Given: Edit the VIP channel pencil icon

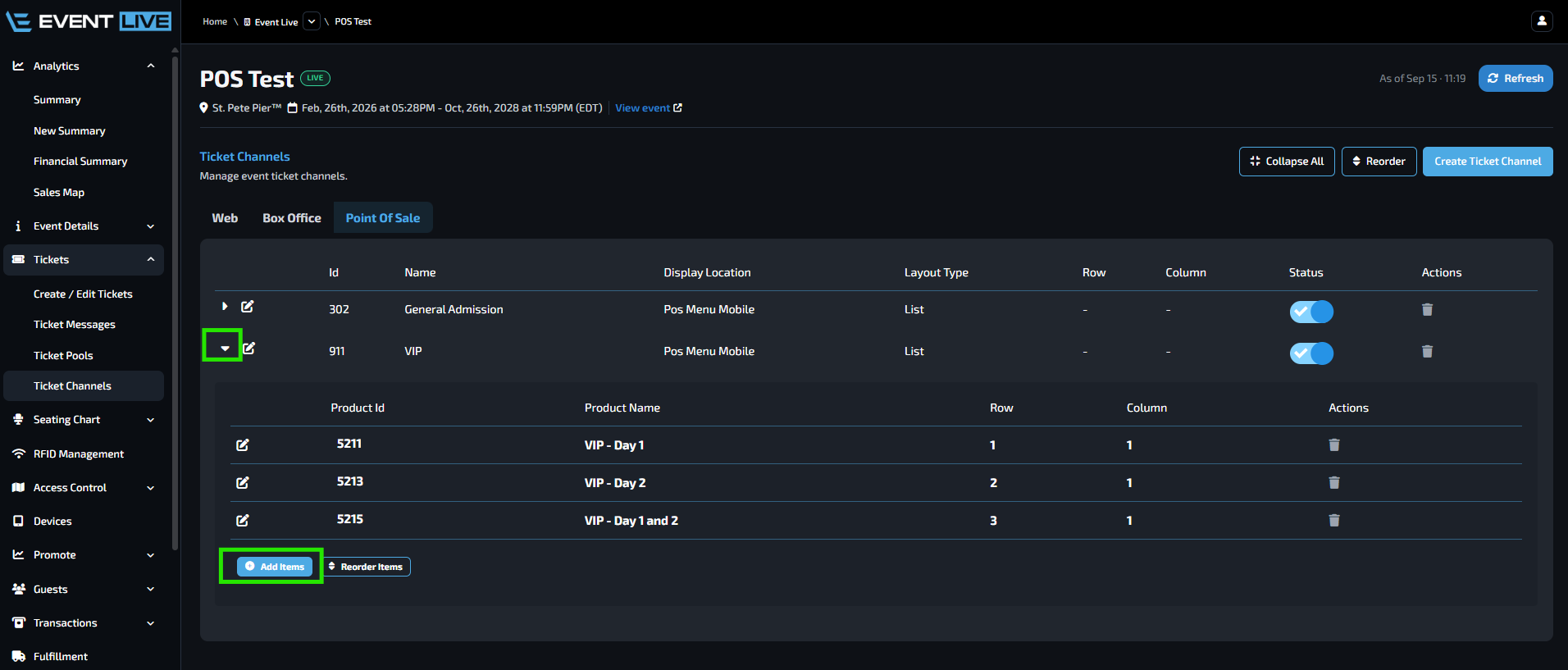Looking at the screenshot, I should click(x=249, y=349).
